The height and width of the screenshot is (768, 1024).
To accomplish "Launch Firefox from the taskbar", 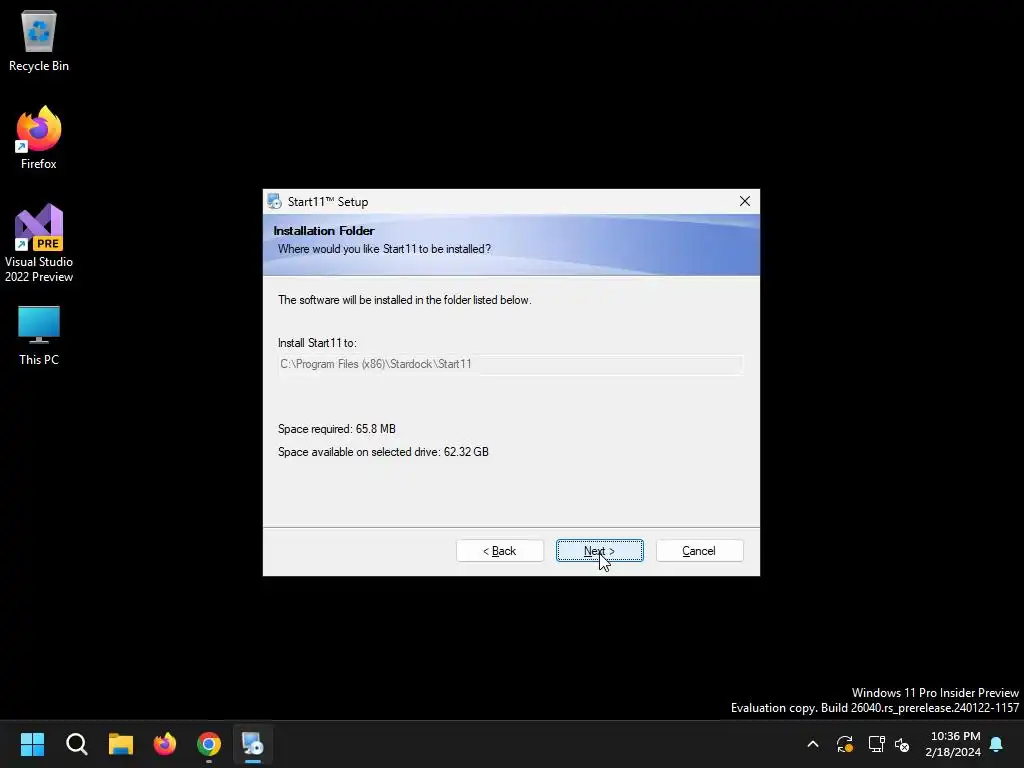I will click(165, 744).
